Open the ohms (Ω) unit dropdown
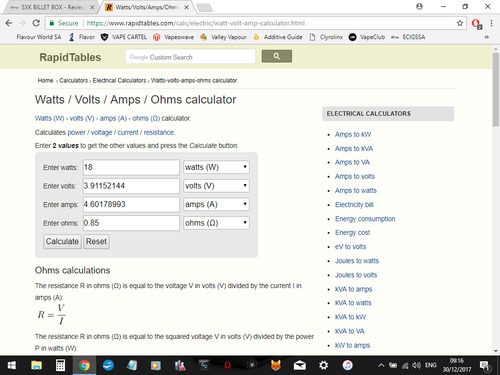The image size is (500, 375). click(x=216, y=223)
